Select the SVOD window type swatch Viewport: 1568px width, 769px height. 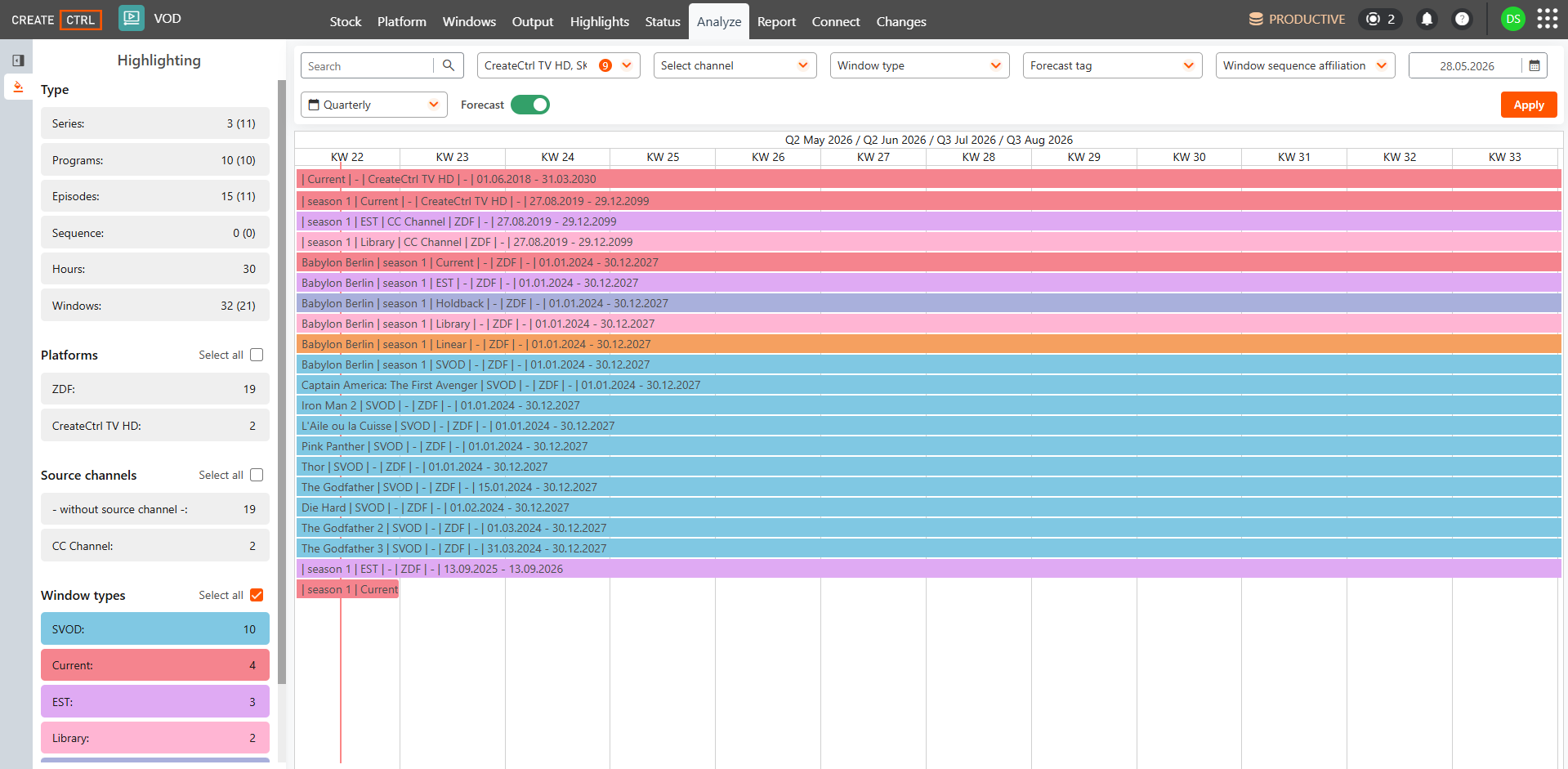(x=155, y=629)
